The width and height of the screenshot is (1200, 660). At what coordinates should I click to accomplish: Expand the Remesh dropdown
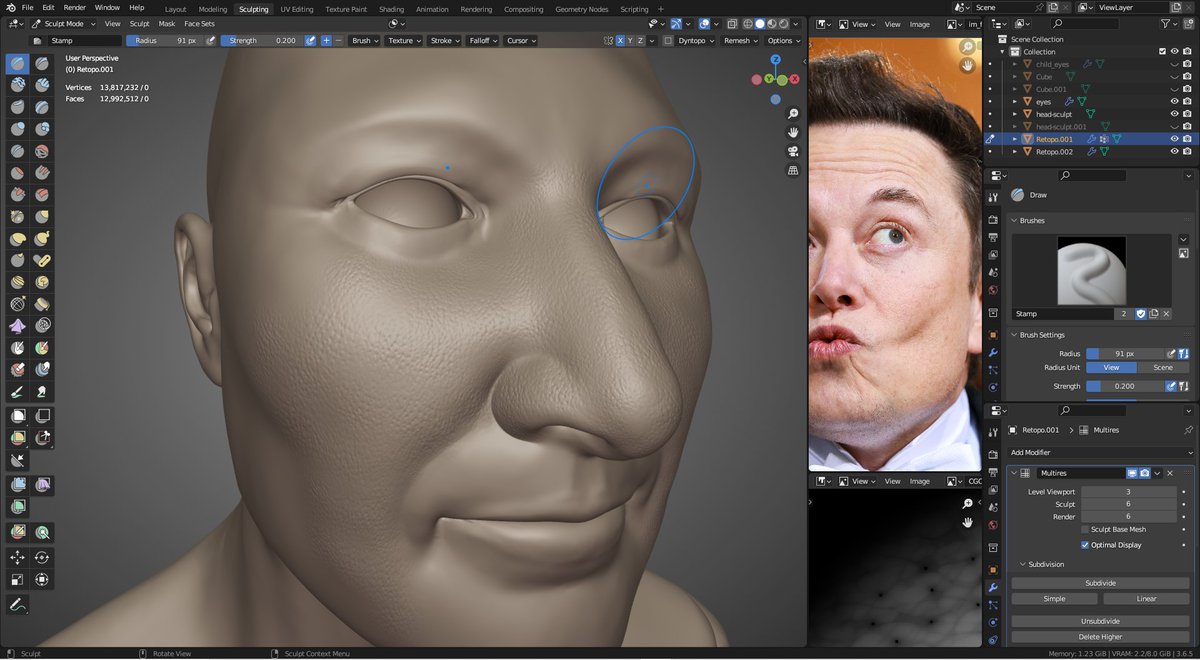pyautogui.click(x=740, y=40)
